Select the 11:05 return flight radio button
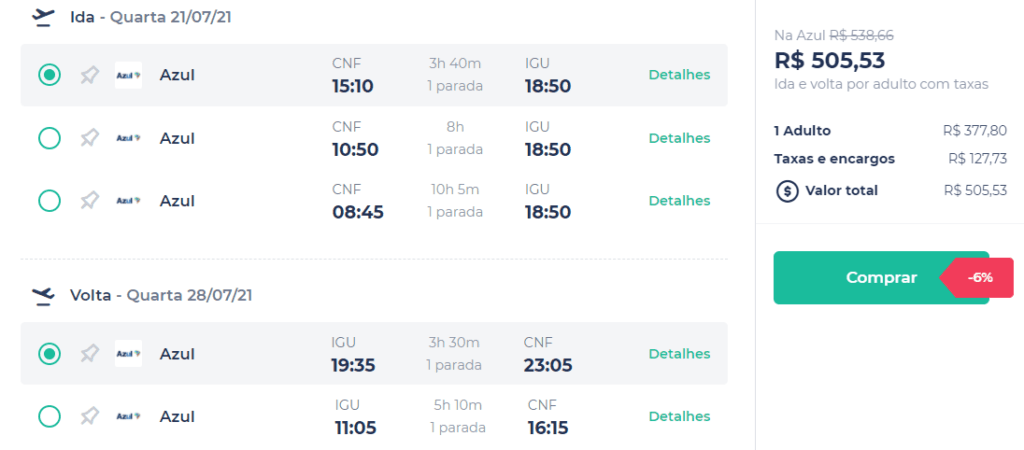 click(x=50, y=416)
